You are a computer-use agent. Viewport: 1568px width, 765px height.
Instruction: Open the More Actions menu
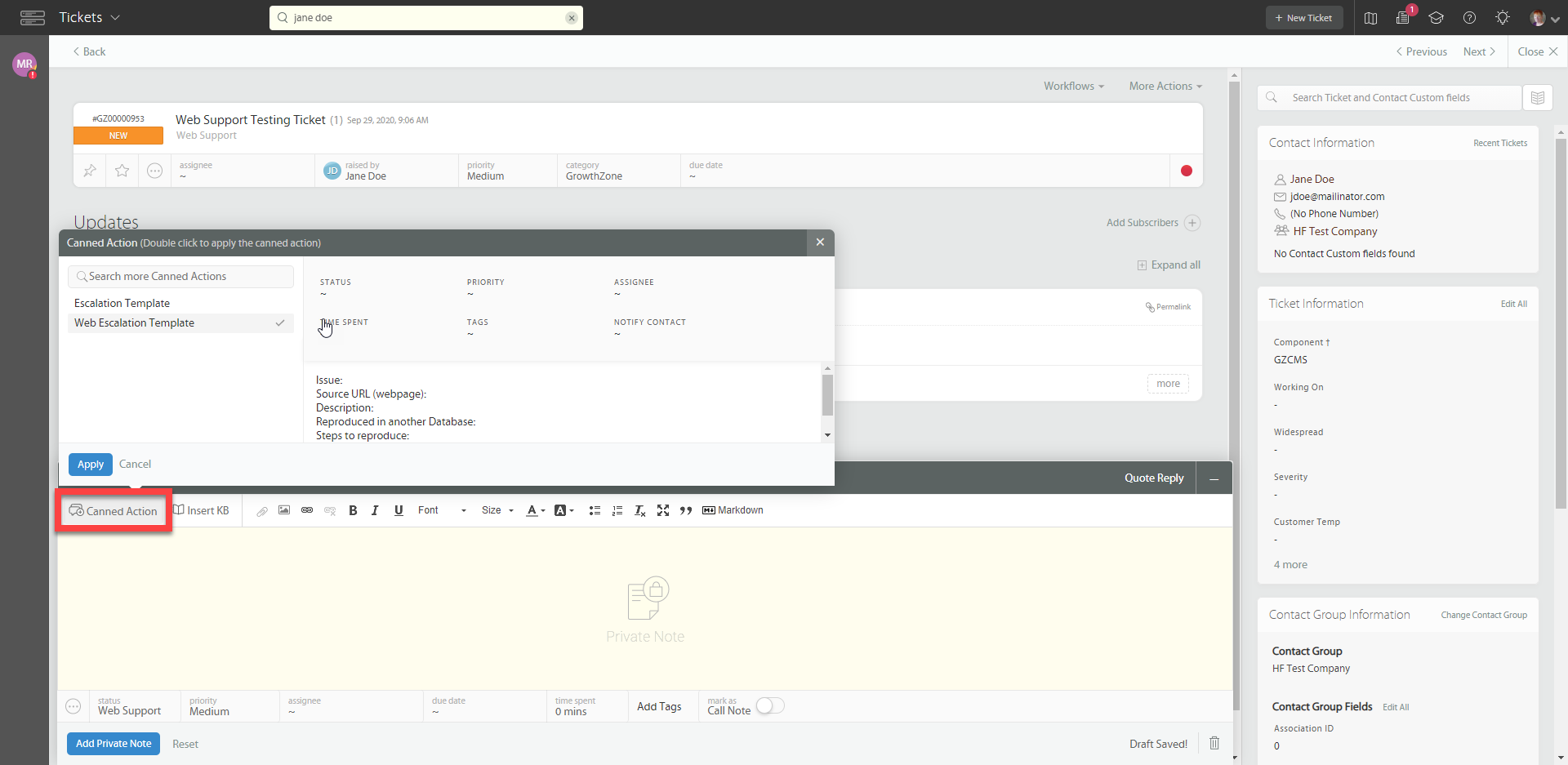pos(1165,86)
